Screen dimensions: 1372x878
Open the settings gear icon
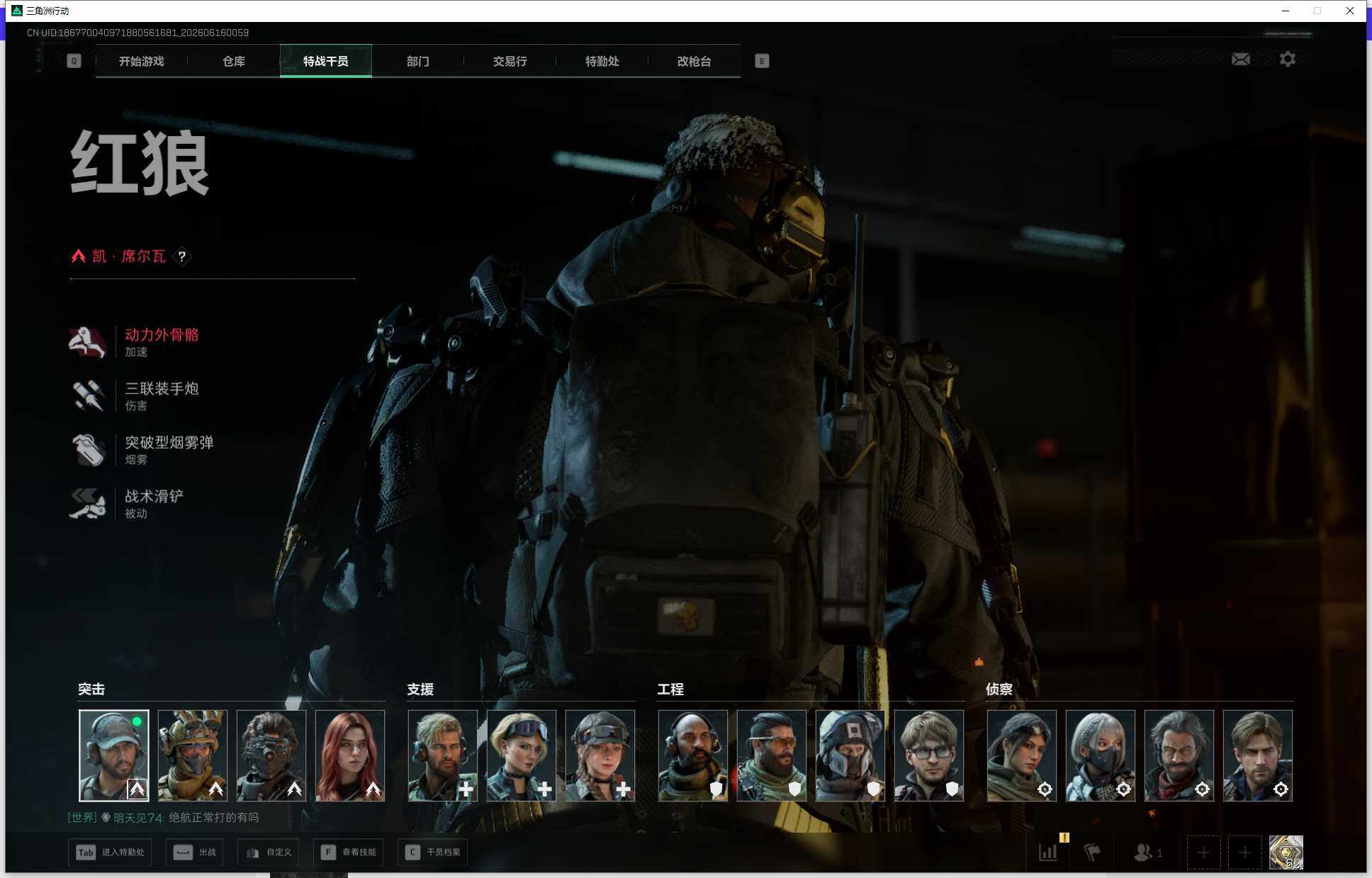(x=1288, y=59)
